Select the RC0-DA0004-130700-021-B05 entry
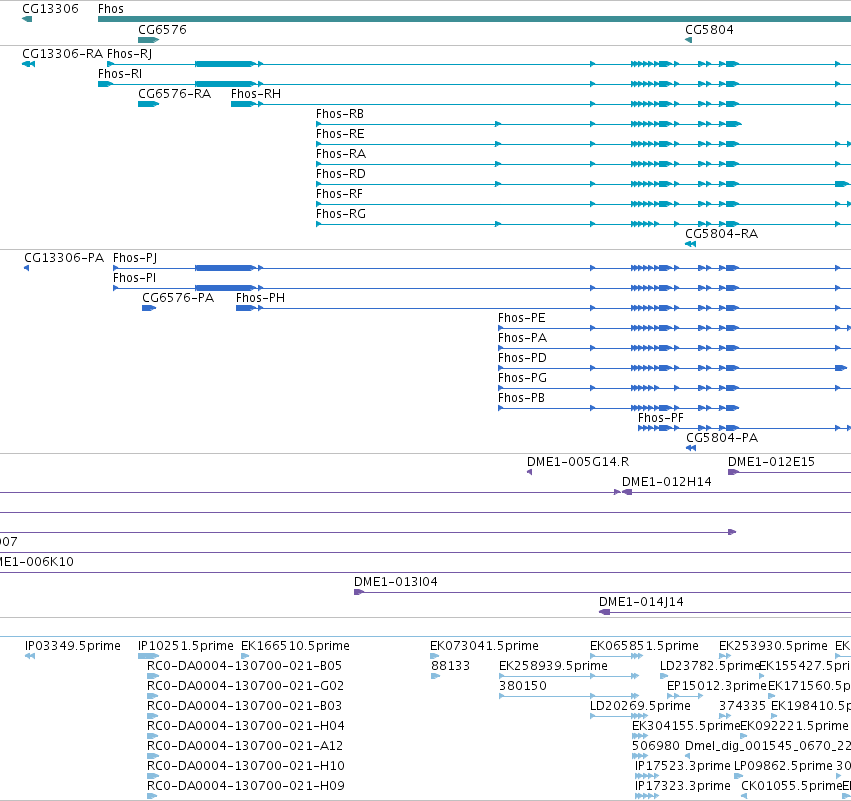Screen dimensions: 851x801 (x=245, y=666)
